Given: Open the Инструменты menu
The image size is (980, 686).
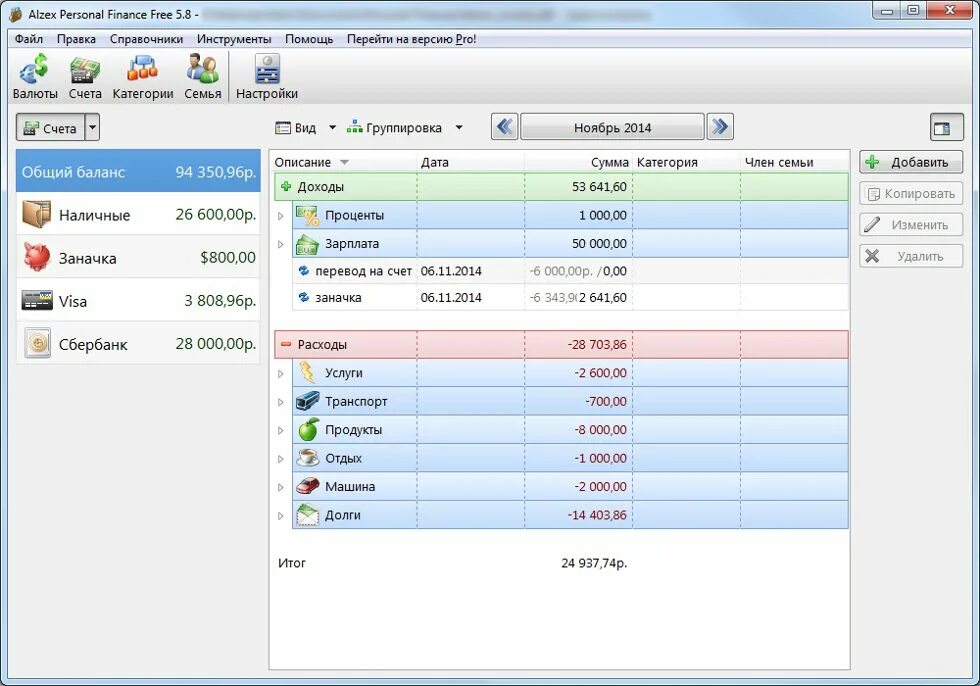Looking at the screenshot, I should coord(234,39).
